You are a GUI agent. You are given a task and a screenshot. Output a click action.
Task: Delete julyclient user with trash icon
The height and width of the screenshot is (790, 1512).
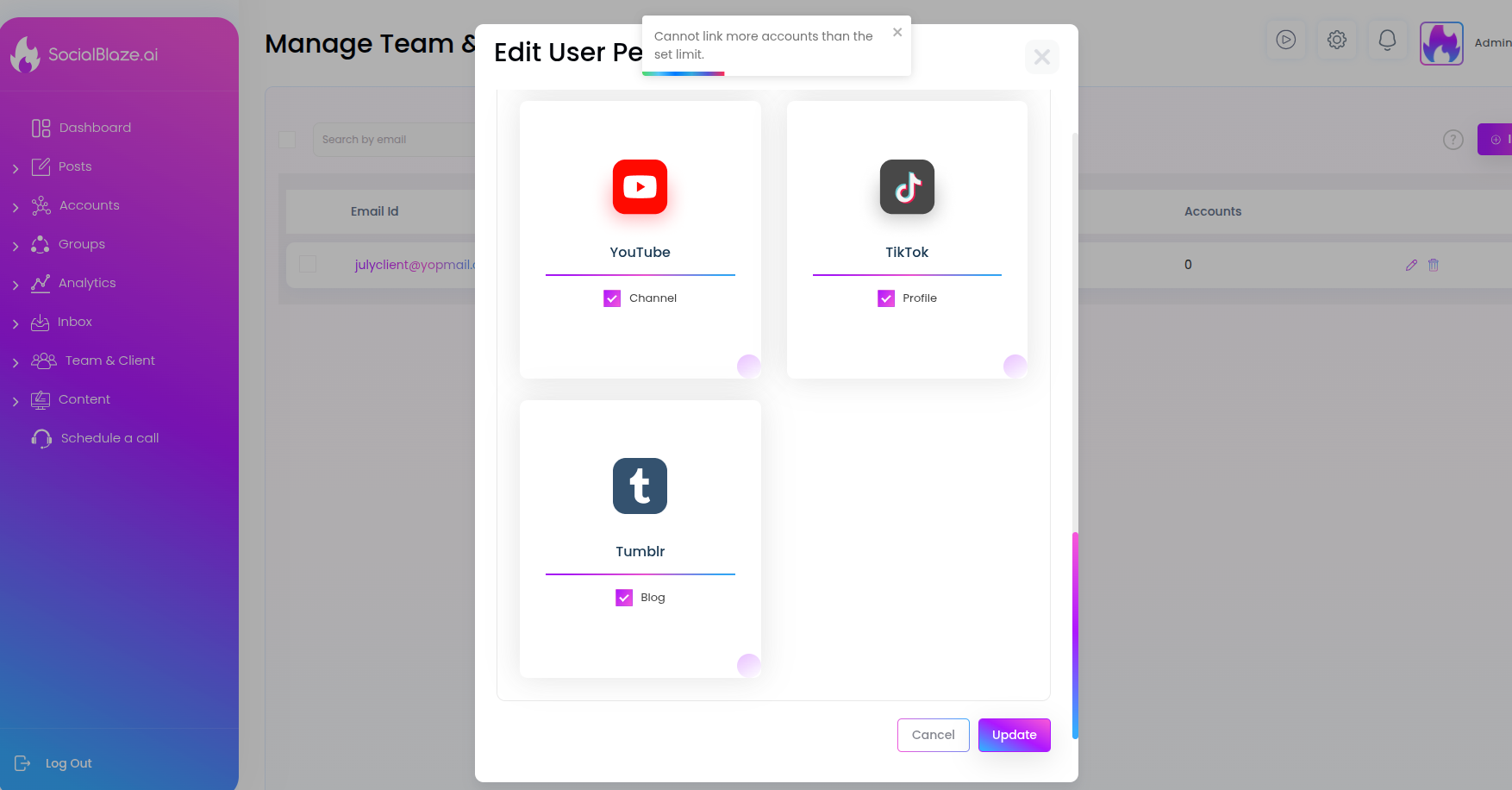[1434, 265]
